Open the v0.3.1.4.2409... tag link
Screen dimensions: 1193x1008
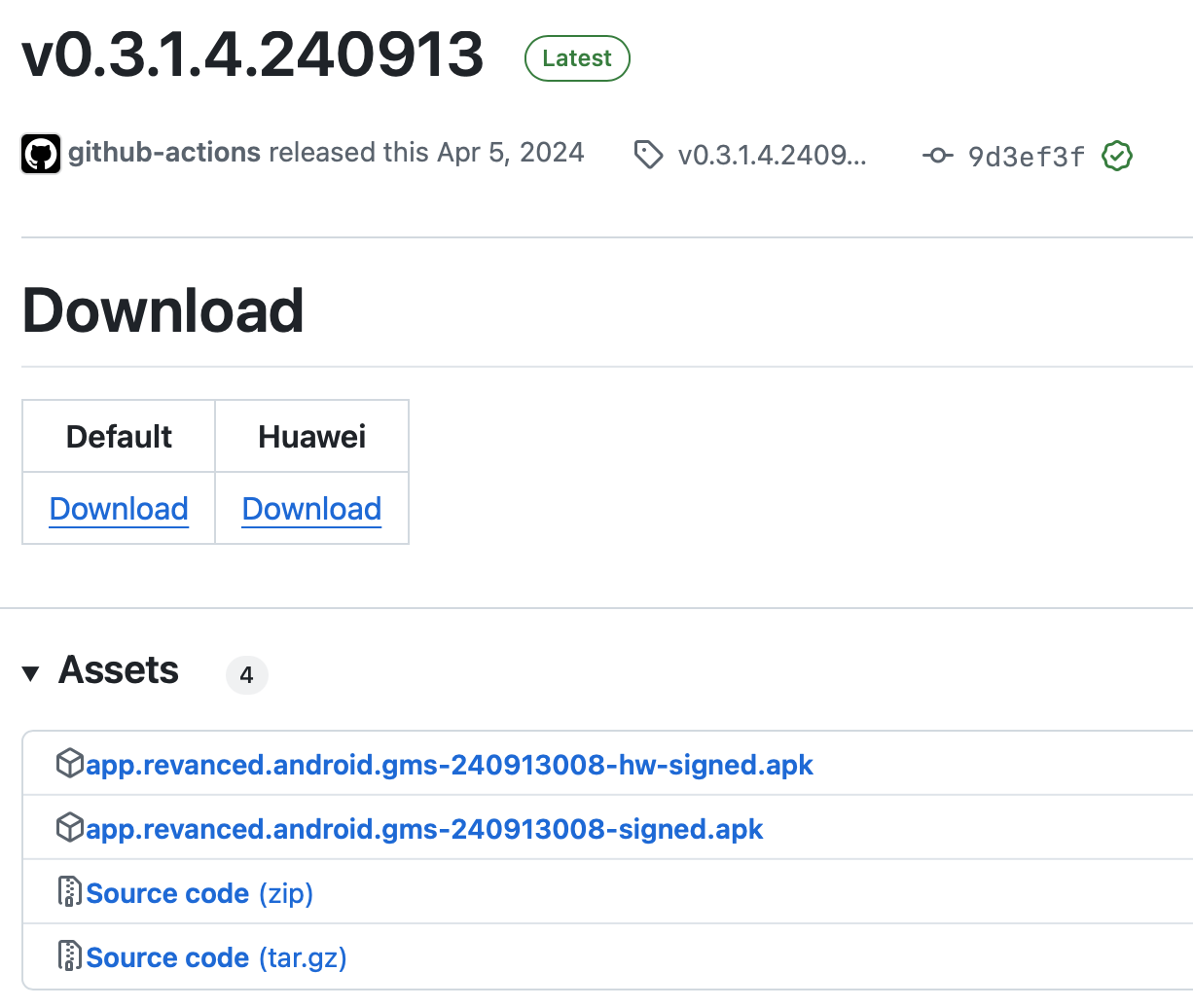click(x=772, y=156)
